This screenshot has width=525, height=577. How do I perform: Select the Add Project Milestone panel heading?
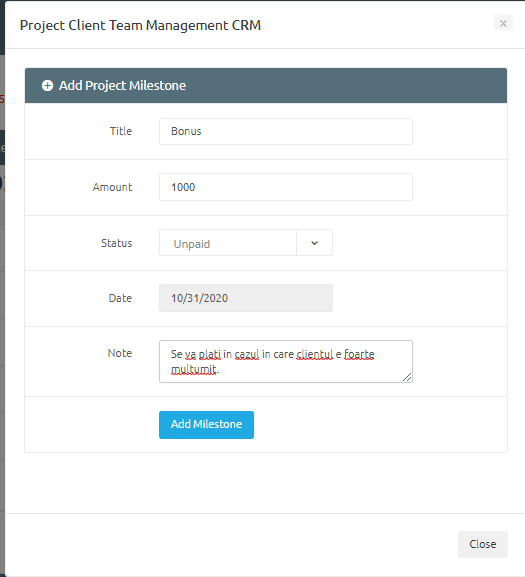point(122,85)
